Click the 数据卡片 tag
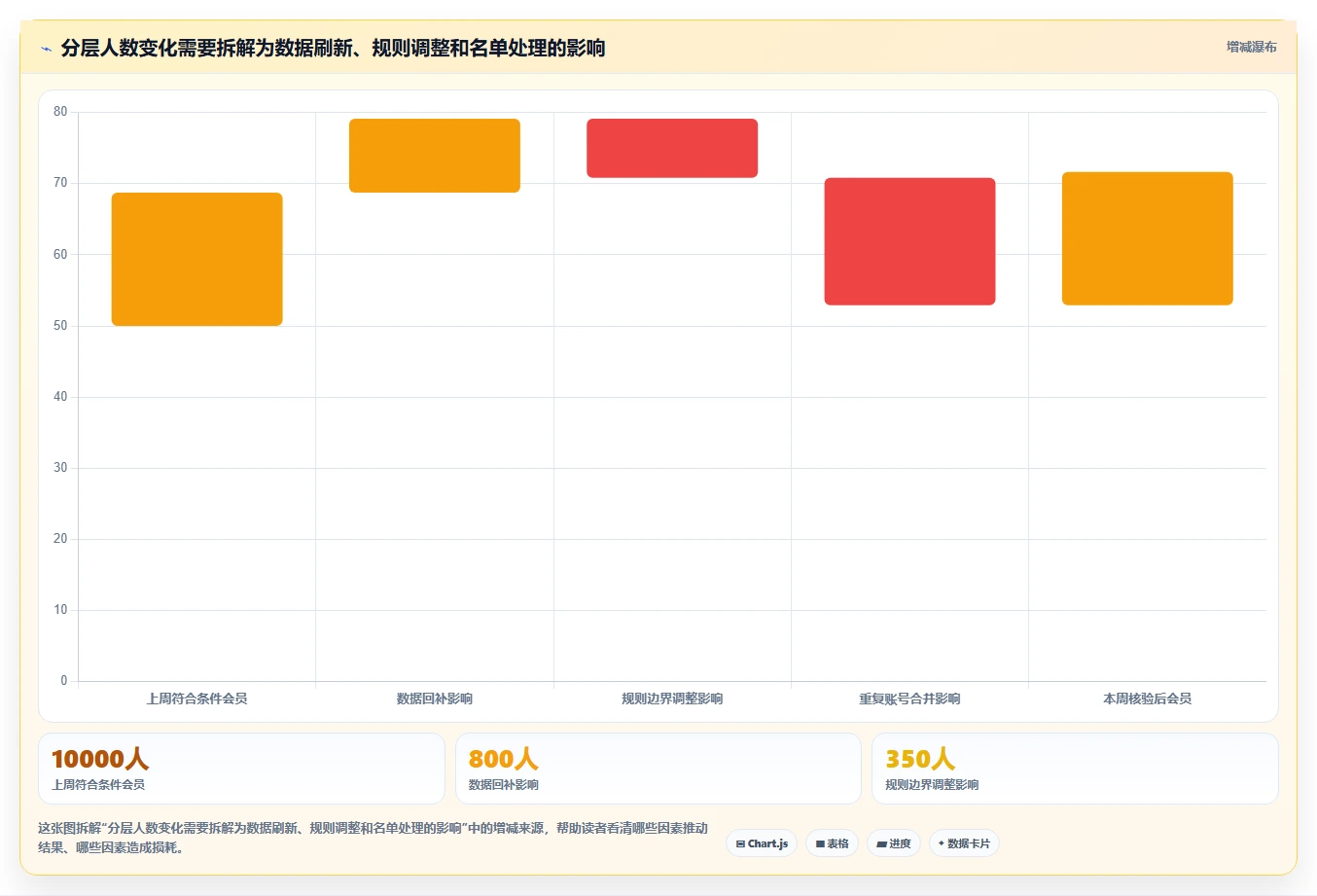 coord(964,843)
